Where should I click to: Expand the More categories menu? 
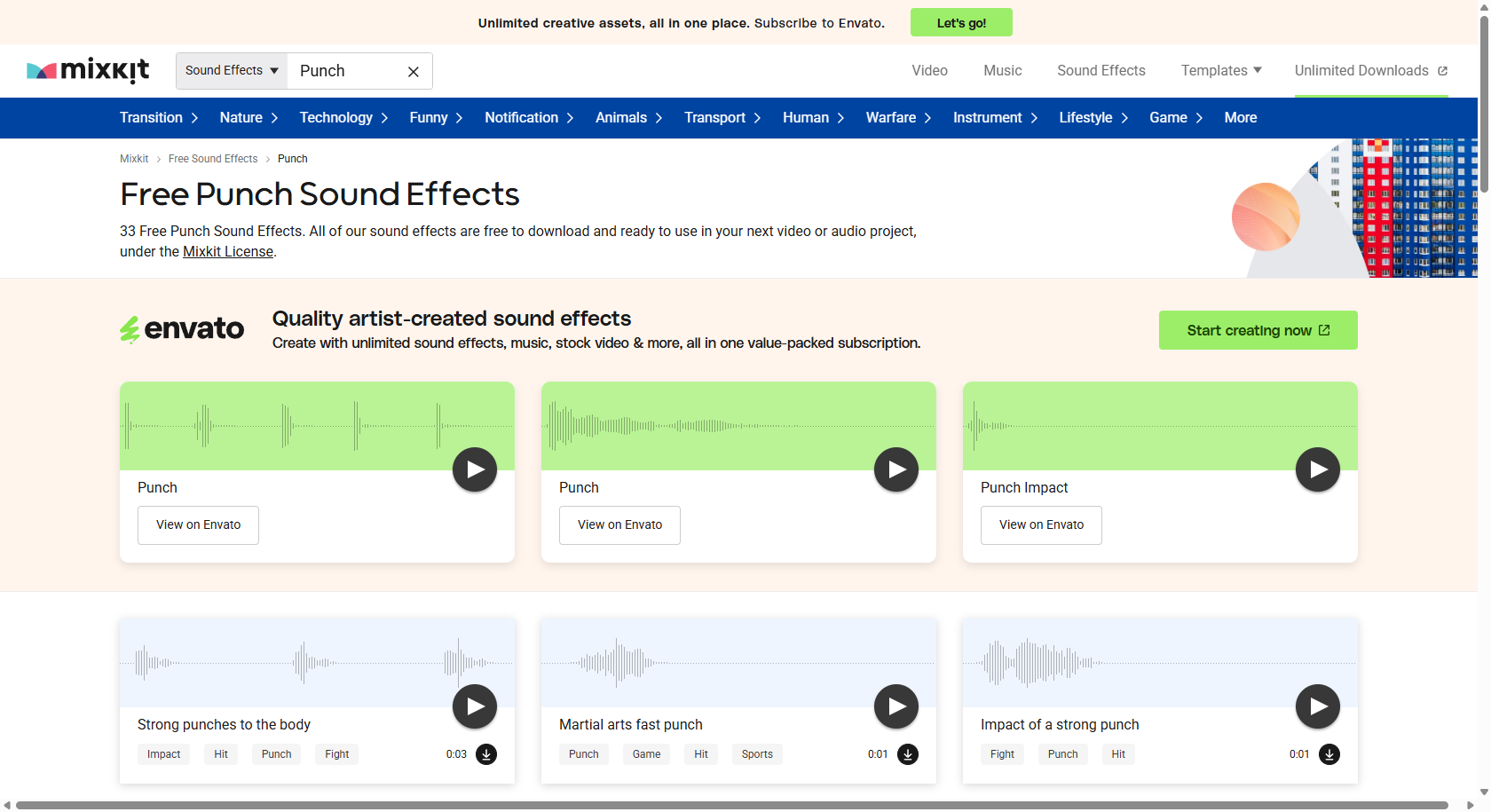1240,117
